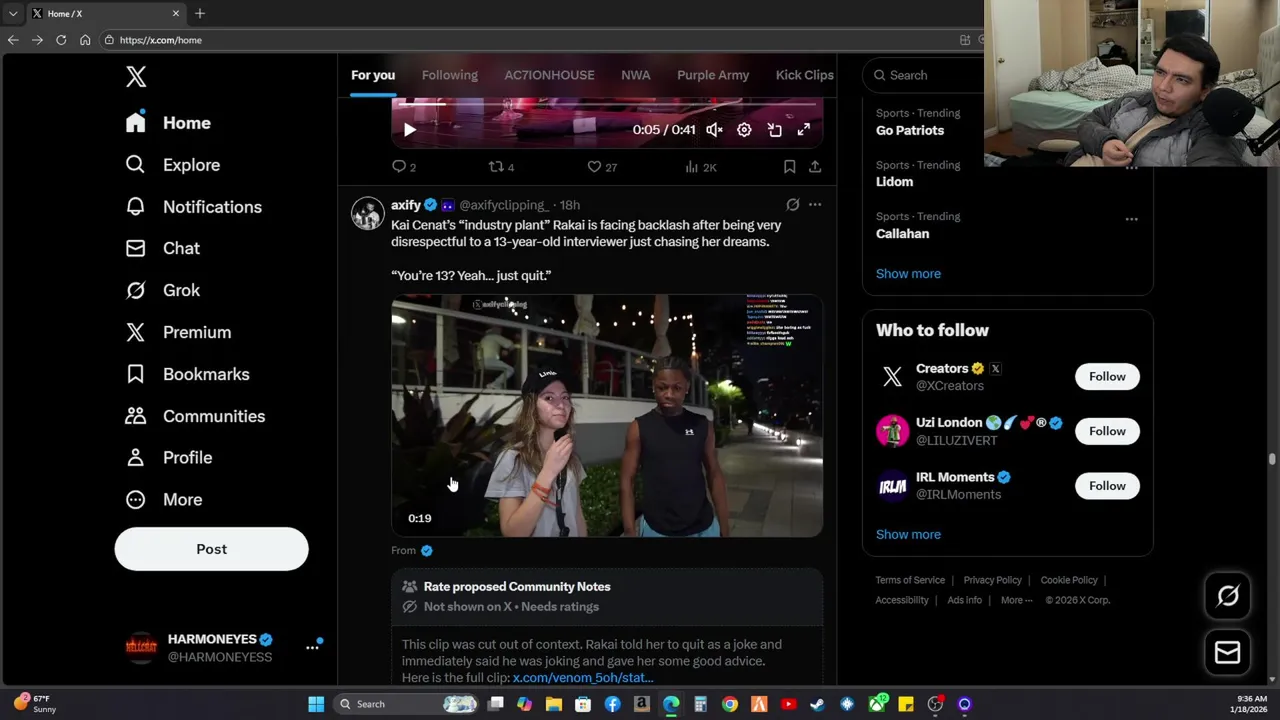1280x720 pixels.
Task: Reload the page in the browser
Action: tap(61, 40)
